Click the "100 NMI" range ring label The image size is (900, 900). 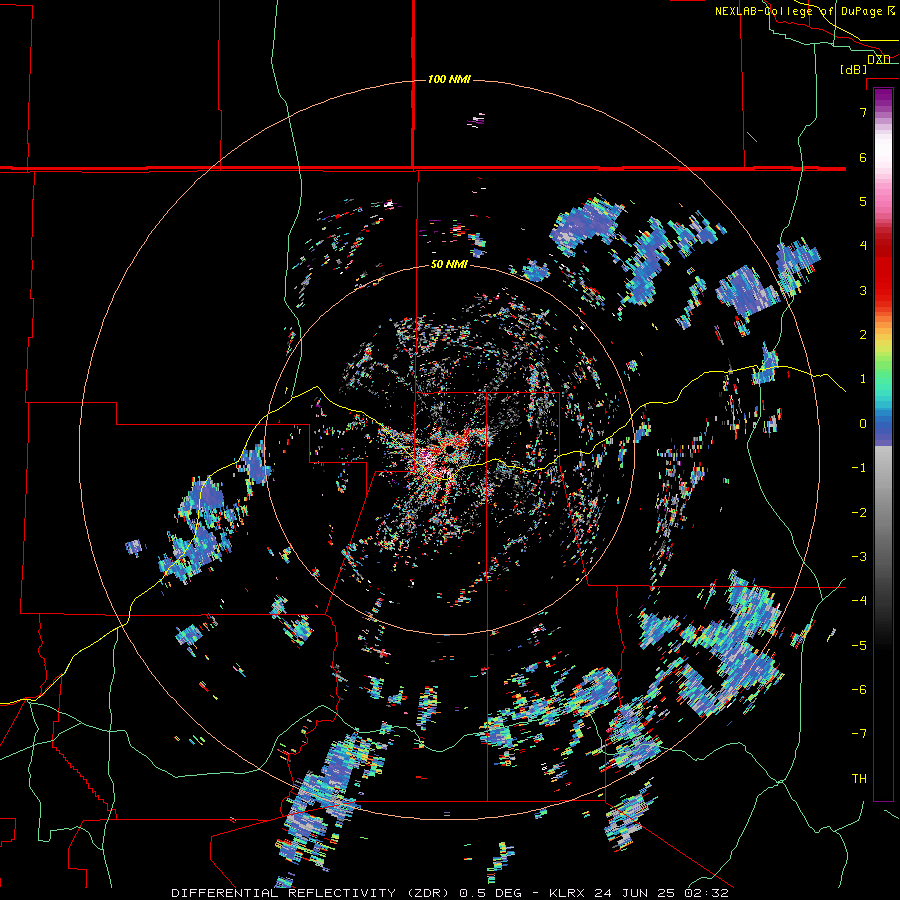pyautogui.click(x=449, y=79)
